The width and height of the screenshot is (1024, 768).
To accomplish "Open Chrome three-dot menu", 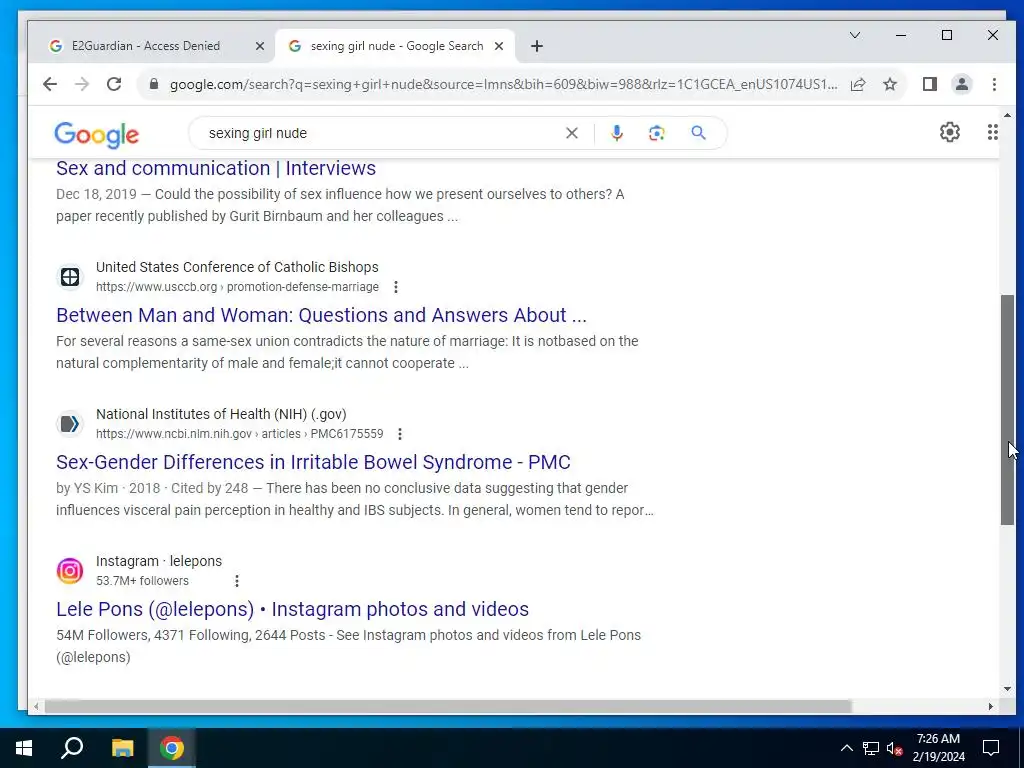I will [x=994, y=84].
